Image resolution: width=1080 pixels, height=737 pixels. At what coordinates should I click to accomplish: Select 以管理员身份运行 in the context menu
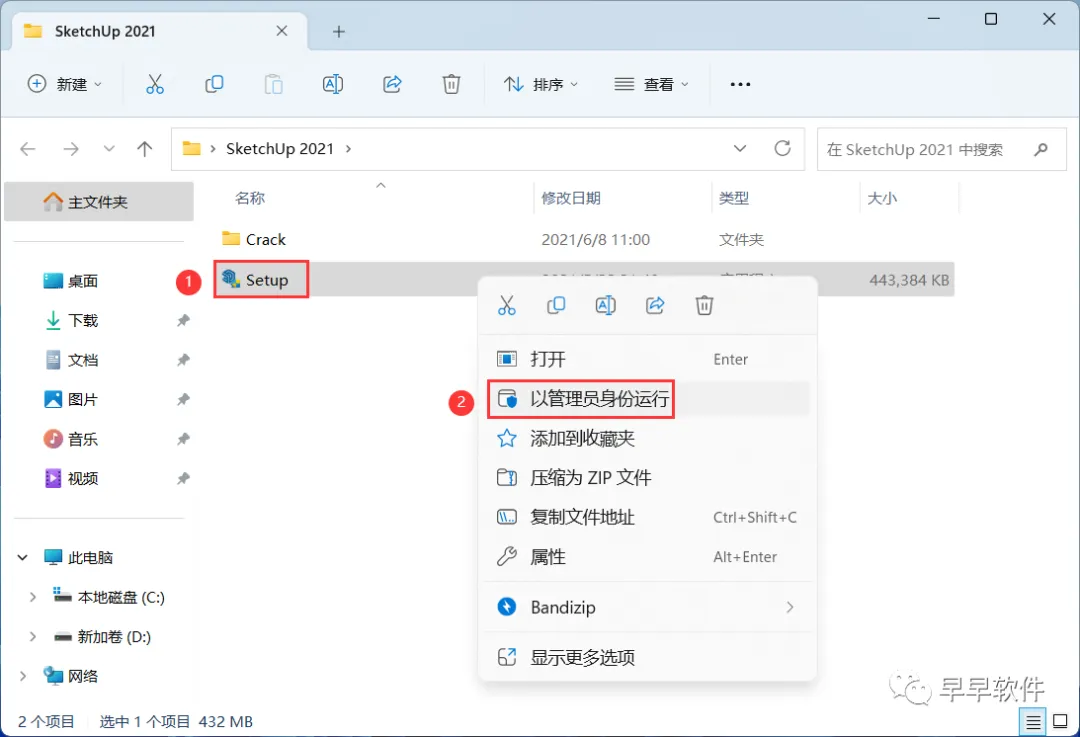click(x=647, y=399)
